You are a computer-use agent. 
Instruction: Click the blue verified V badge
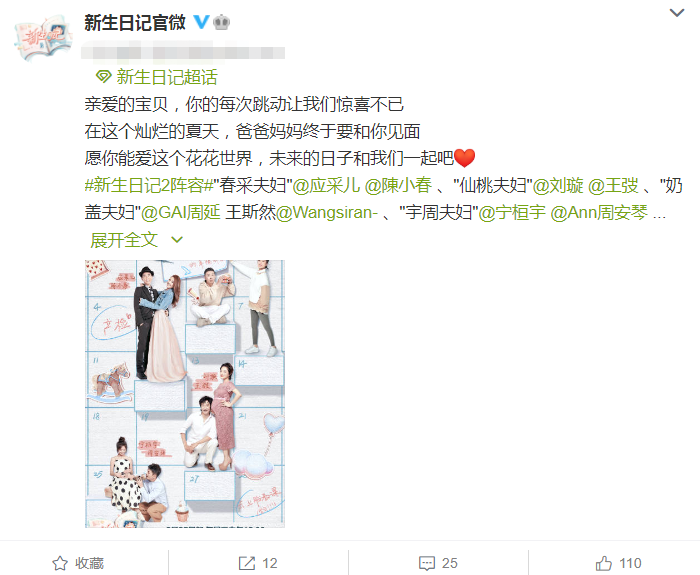[201, 22]
